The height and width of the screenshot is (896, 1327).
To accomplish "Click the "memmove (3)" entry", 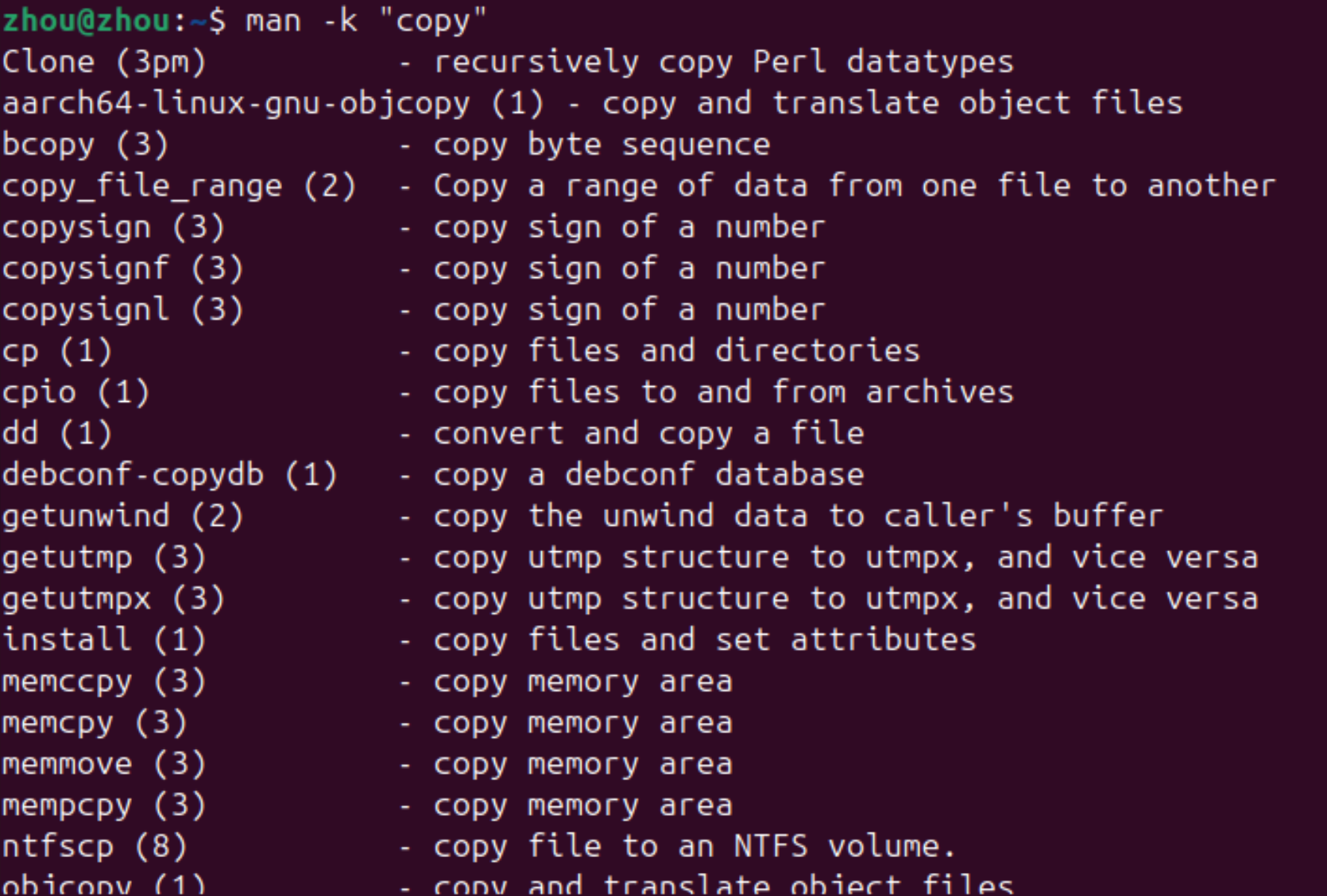I will pos(104,764).
